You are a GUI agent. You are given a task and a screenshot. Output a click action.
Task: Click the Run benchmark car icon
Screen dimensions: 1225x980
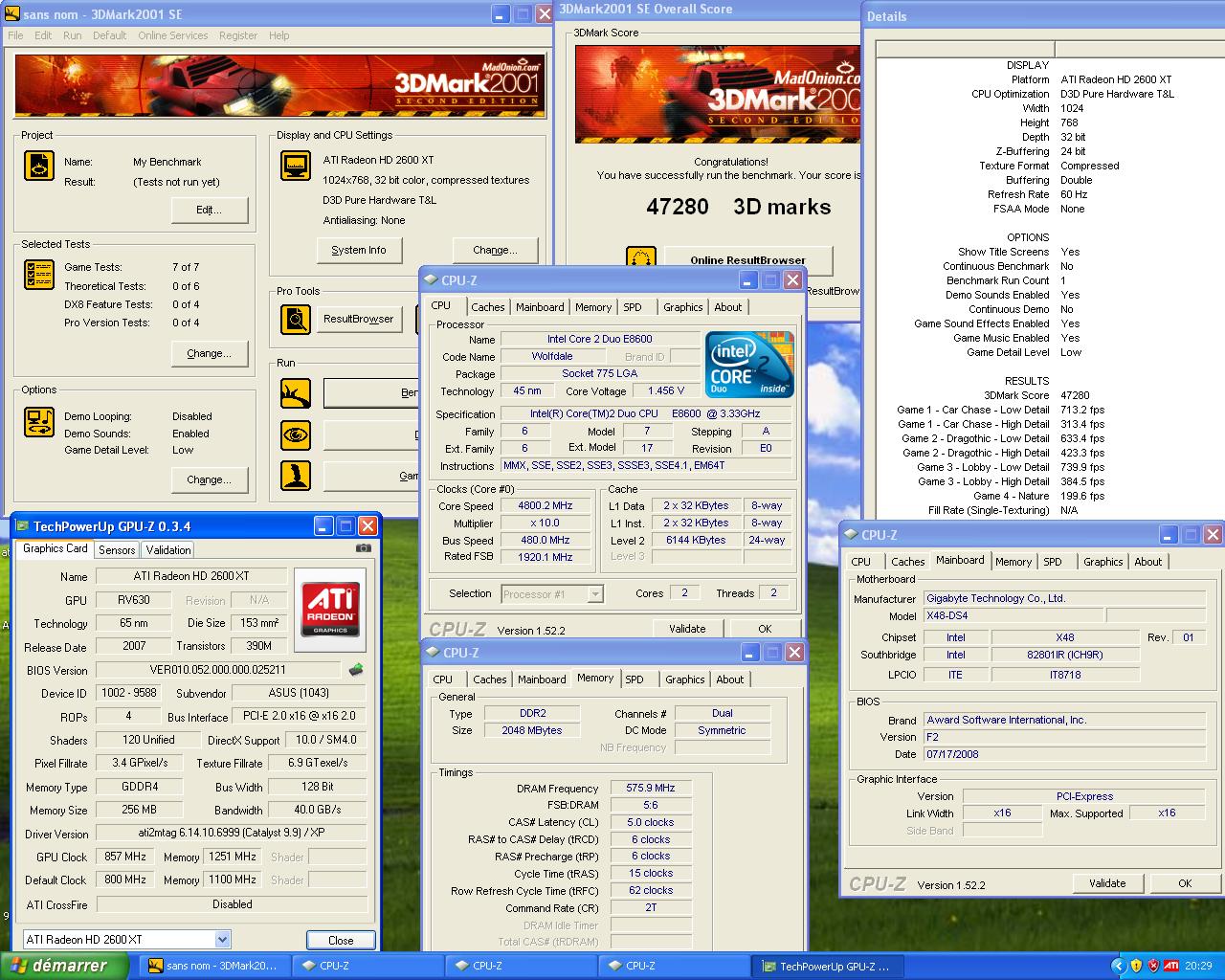click(x=296, y=392)
